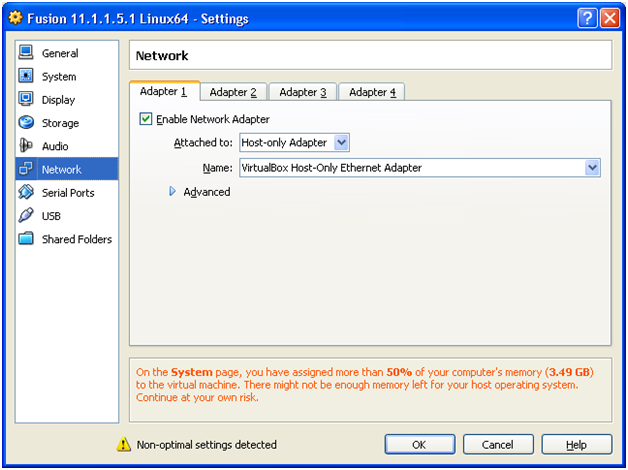628x470 pixels.
Task: Select Shared Folders in the settings list
Action: click(x=67, y=239)
